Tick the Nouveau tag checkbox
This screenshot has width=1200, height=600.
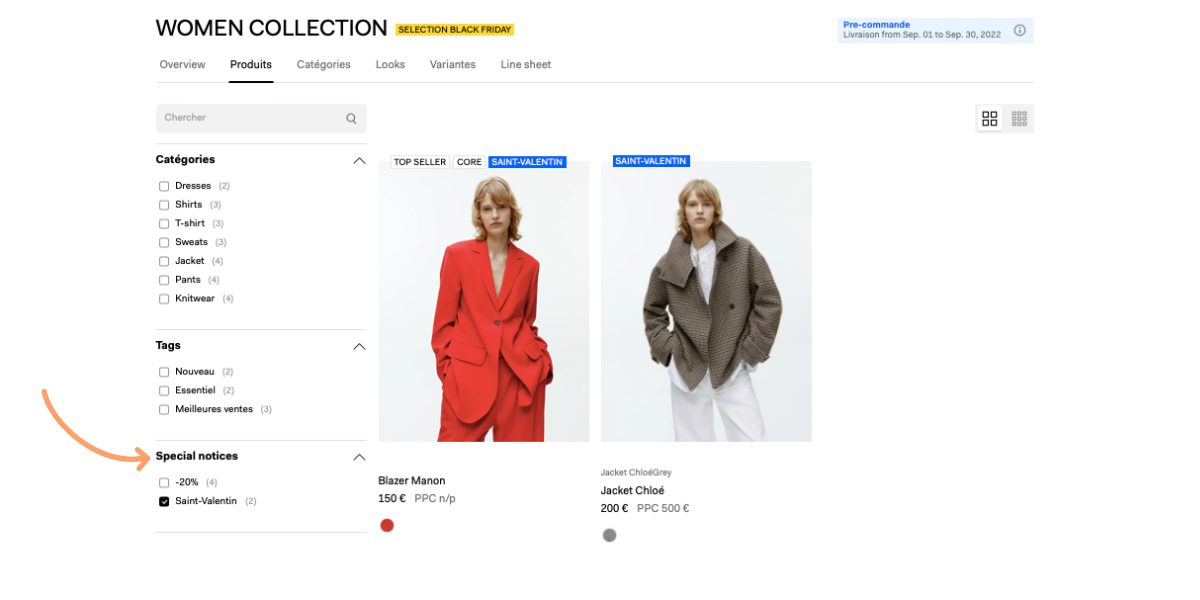pos(164,372)
